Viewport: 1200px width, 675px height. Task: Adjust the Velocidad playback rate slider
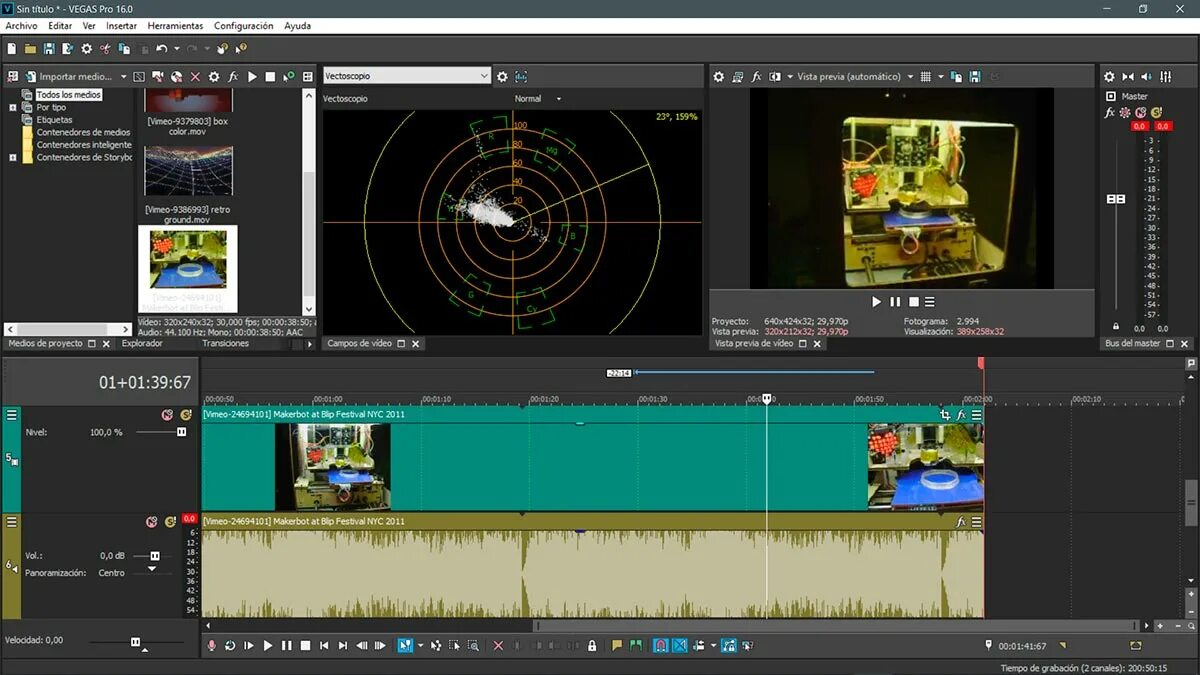(135, 642)
